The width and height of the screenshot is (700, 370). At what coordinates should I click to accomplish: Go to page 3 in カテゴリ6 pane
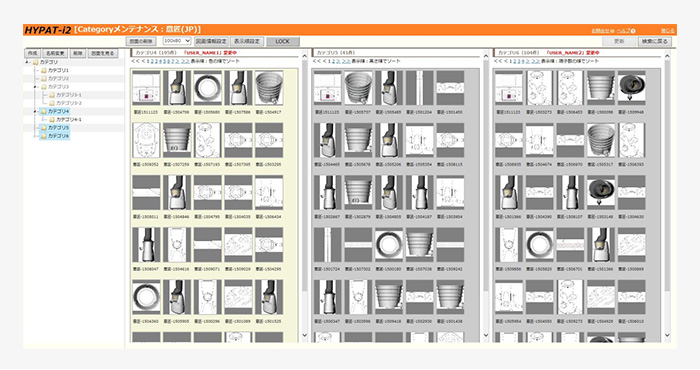click(x=519, y=61)
